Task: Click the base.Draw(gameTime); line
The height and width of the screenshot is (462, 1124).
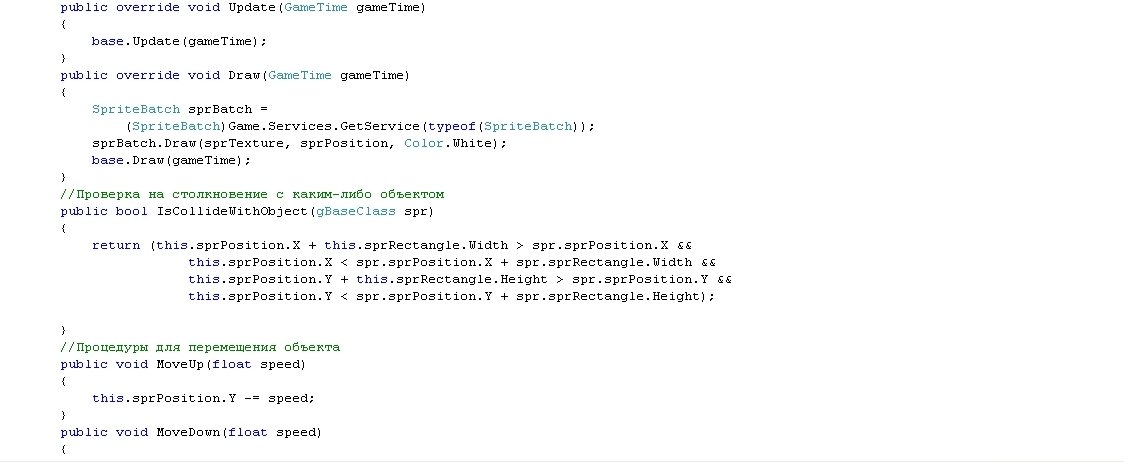Action: (171, 161)
